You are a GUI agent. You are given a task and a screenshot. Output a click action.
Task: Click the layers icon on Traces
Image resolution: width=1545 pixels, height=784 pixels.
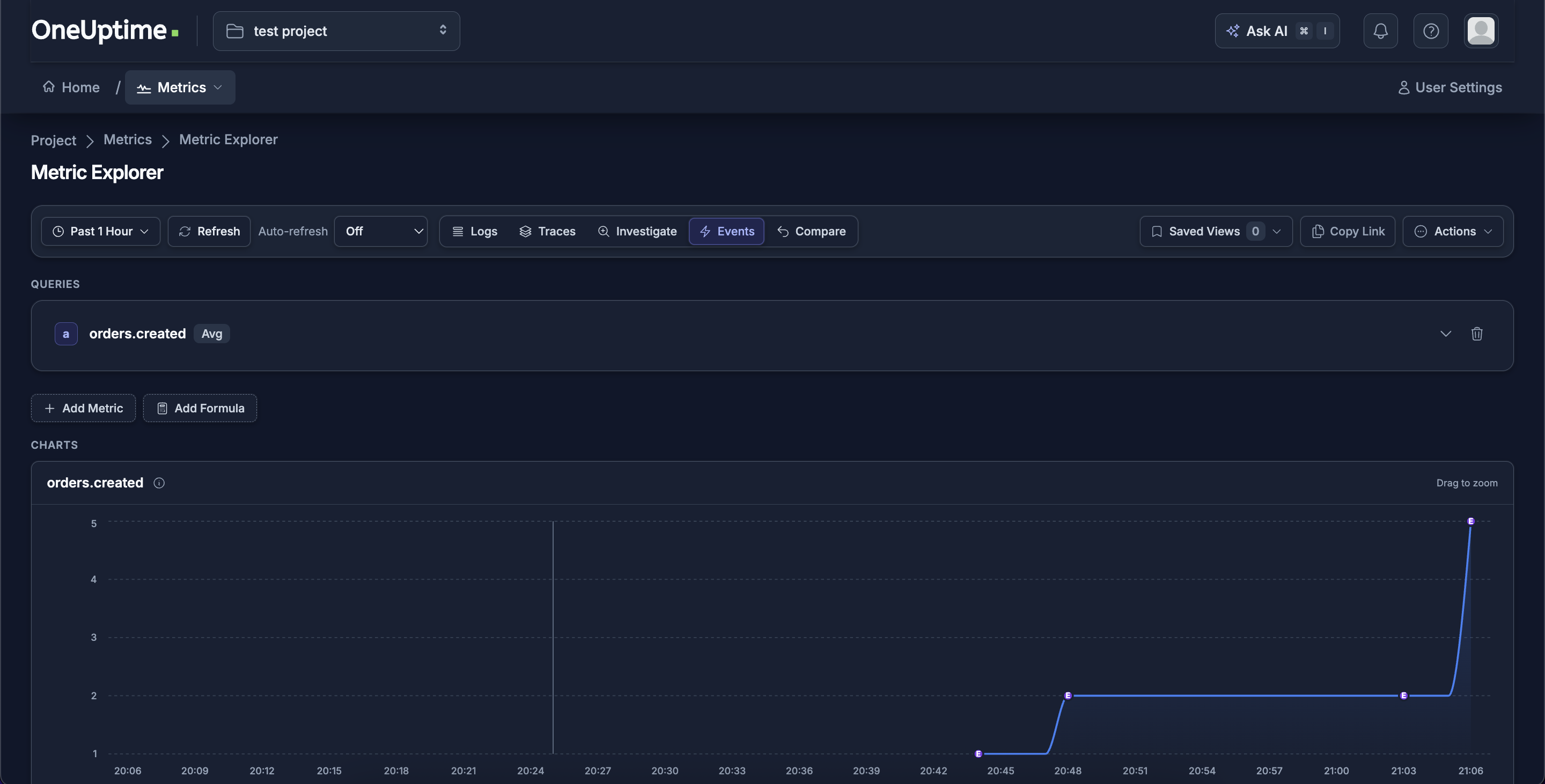(x=525, y=231)
